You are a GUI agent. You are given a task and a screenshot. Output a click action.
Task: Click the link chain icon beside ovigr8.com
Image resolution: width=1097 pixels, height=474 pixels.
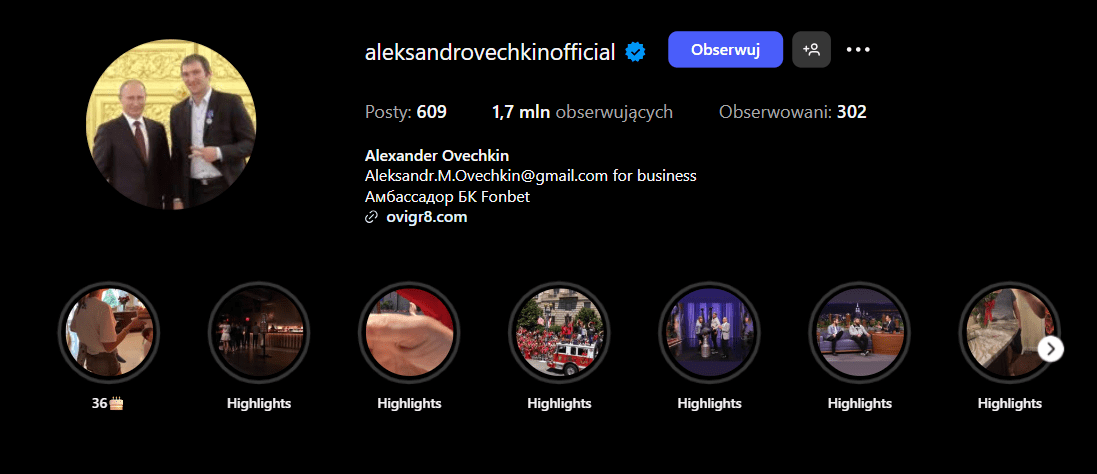(x=371, y=217)
